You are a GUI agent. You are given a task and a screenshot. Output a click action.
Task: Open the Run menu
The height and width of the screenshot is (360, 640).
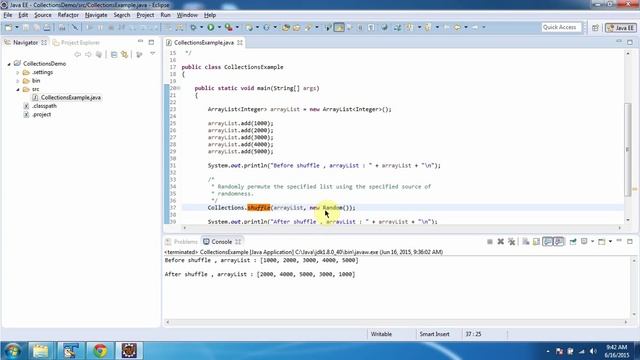pyautogui.click(x=165, y=15)
